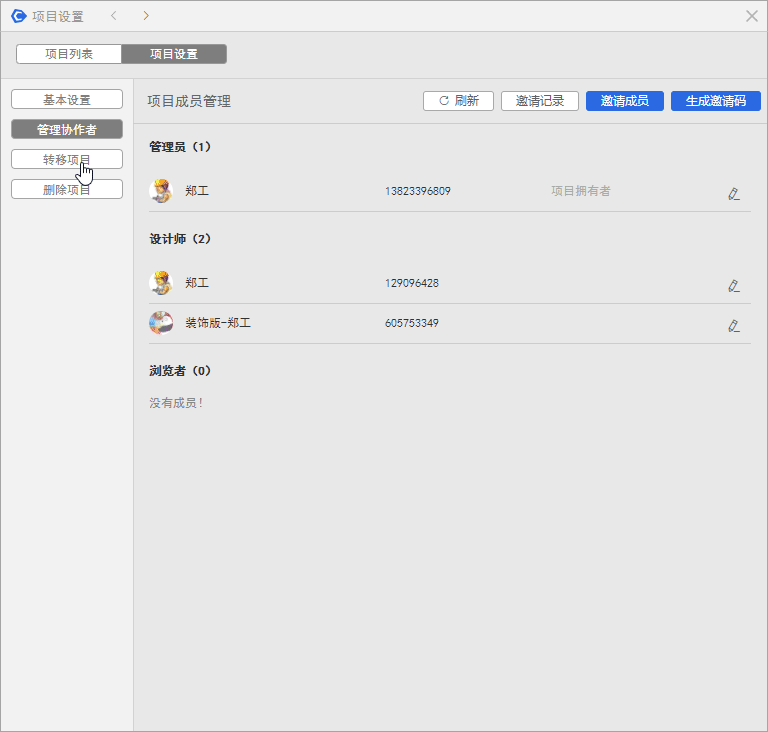Close the 项目设置 window
This screenshot has width=768, height=732.
coord(752,16)
